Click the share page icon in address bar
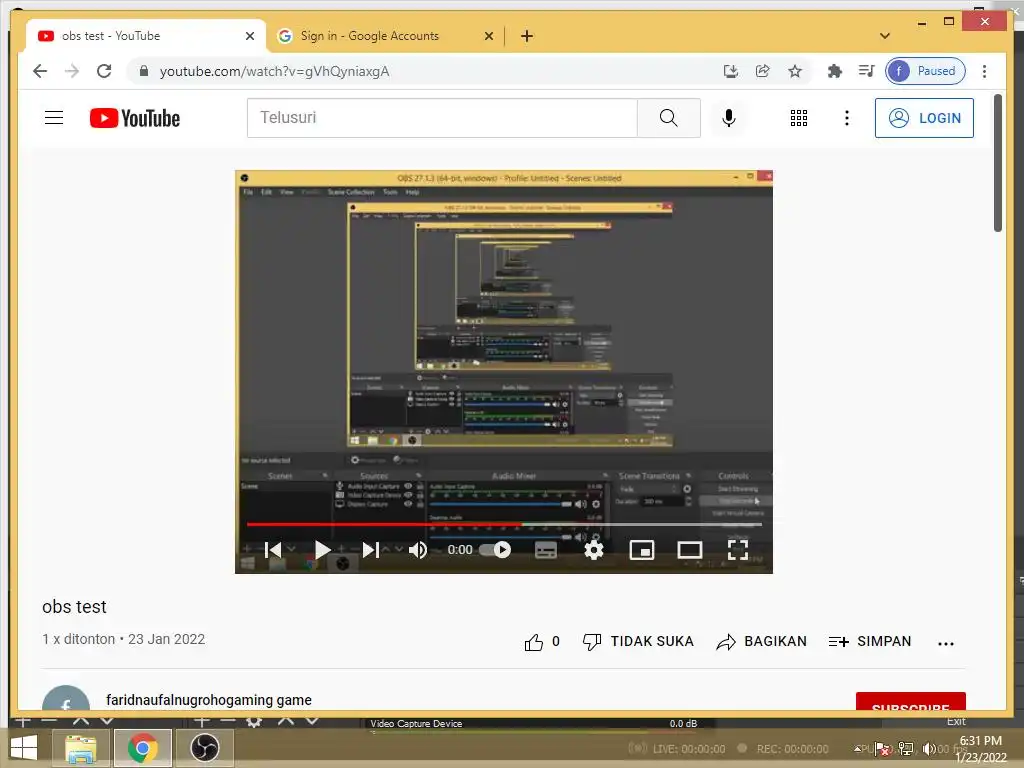The image size is (1024, 768). tap(762, 71)
